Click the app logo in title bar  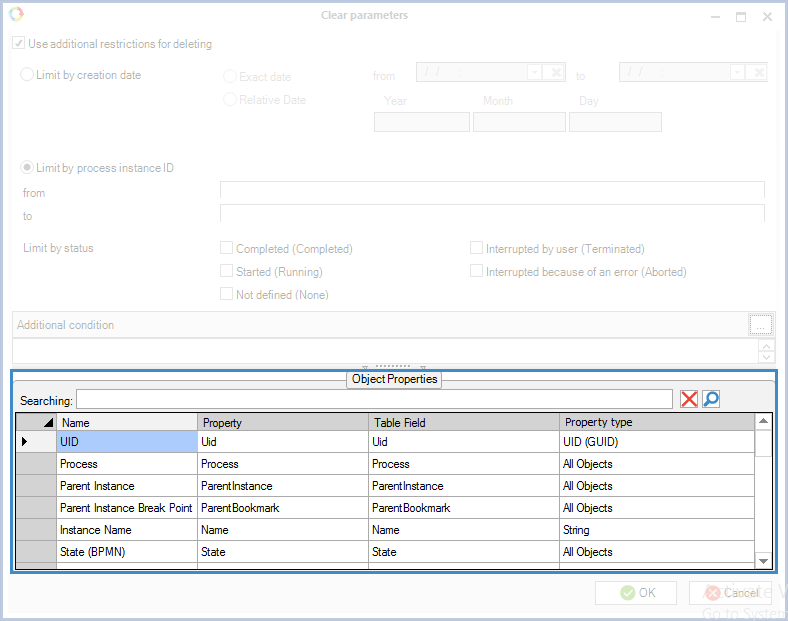click(16, 15)
